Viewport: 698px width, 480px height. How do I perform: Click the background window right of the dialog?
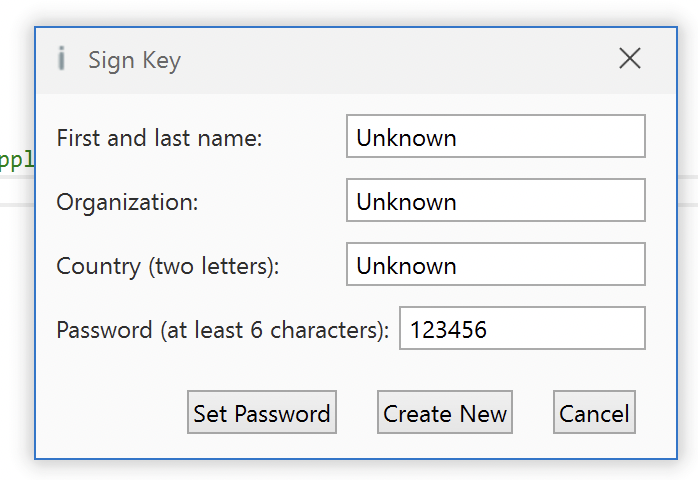coord(688,300)
